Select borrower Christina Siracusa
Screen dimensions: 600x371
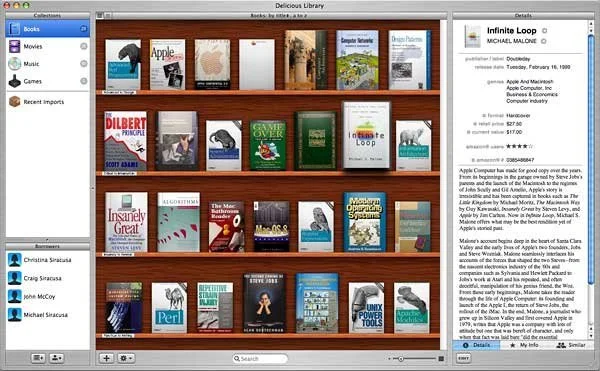pyautogui.click(x=47, y=260)
